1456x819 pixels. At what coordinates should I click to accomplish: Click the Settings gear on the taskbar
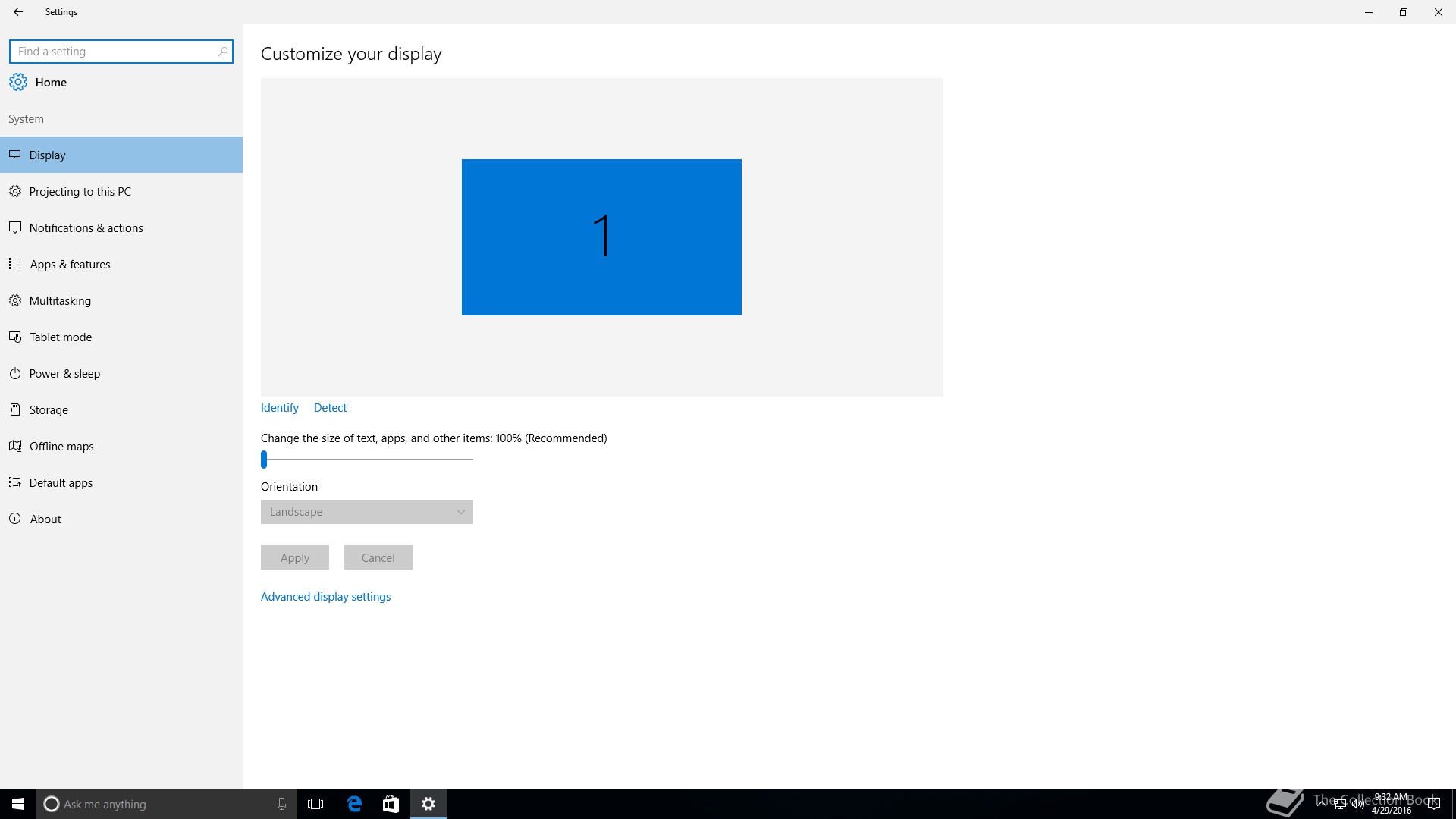[x=428, y=804]
